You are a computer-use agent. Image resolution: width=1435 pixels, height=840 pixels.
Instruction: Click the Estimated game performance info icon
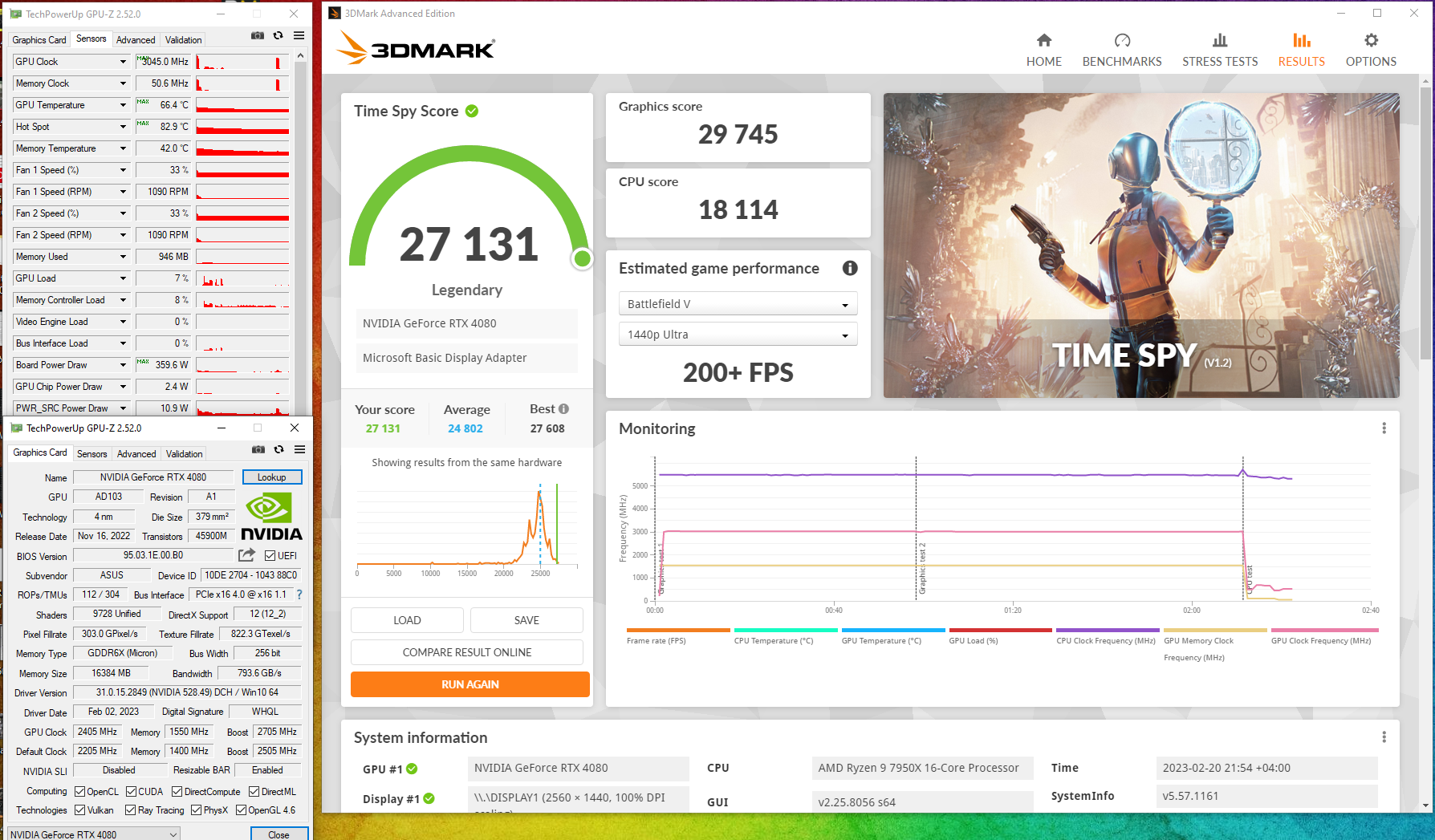(x=849, y=269)
